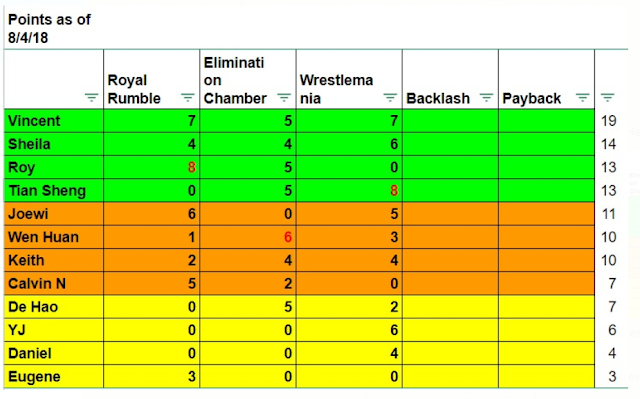Select the Eugene name cell
The width and height of the screenshot is (640, 399).
pyautogui.click(x=54, y=377)
